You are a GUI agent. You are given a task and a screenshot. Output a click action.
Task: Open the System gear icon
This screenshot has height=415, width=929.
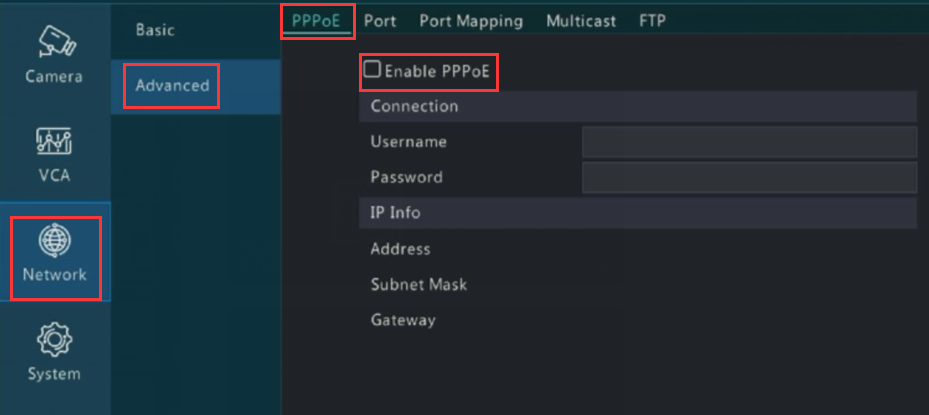tap(54, 340)
